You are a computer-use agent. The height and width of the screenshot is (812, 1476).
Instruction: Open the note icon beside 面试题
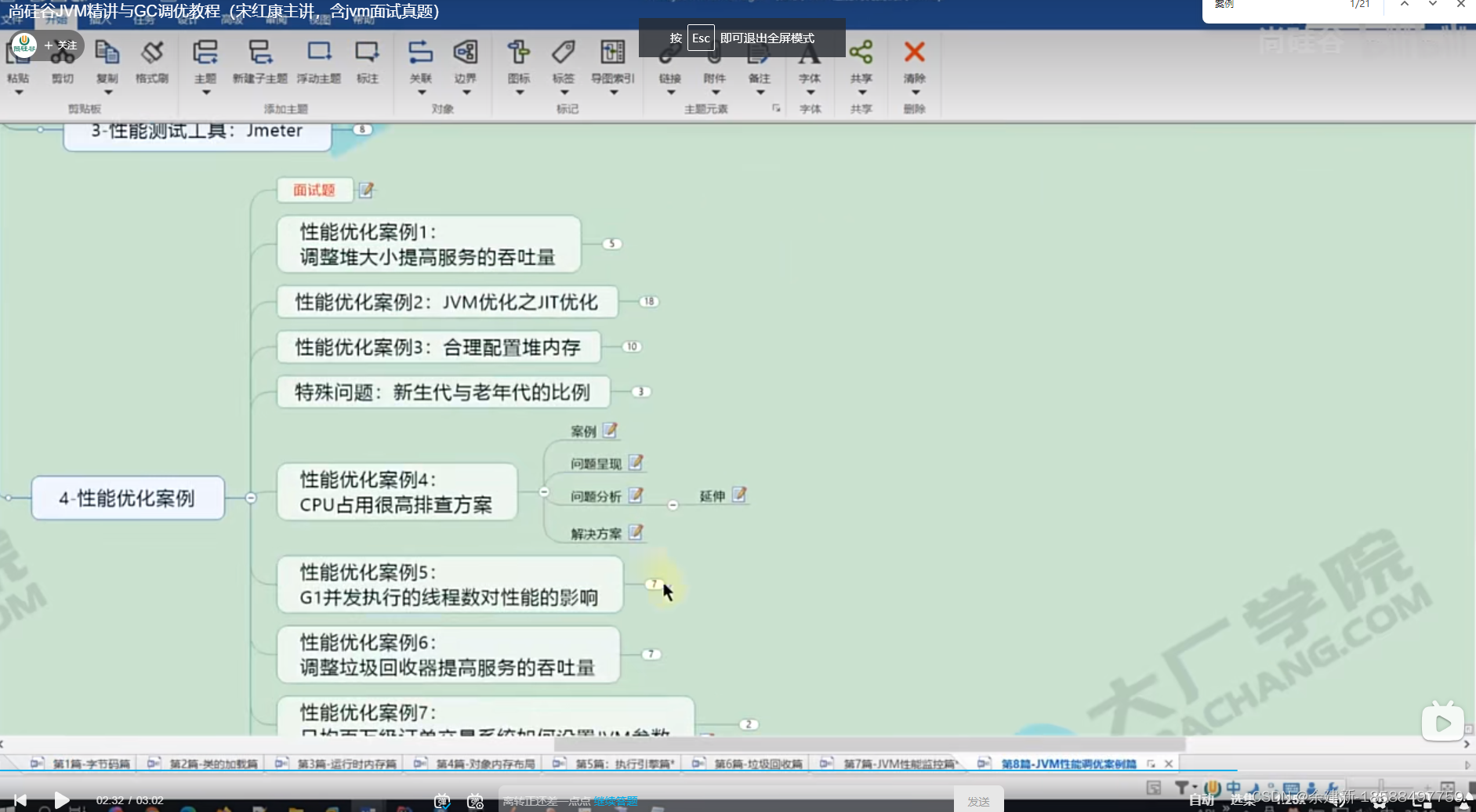[x=366, y=190]
